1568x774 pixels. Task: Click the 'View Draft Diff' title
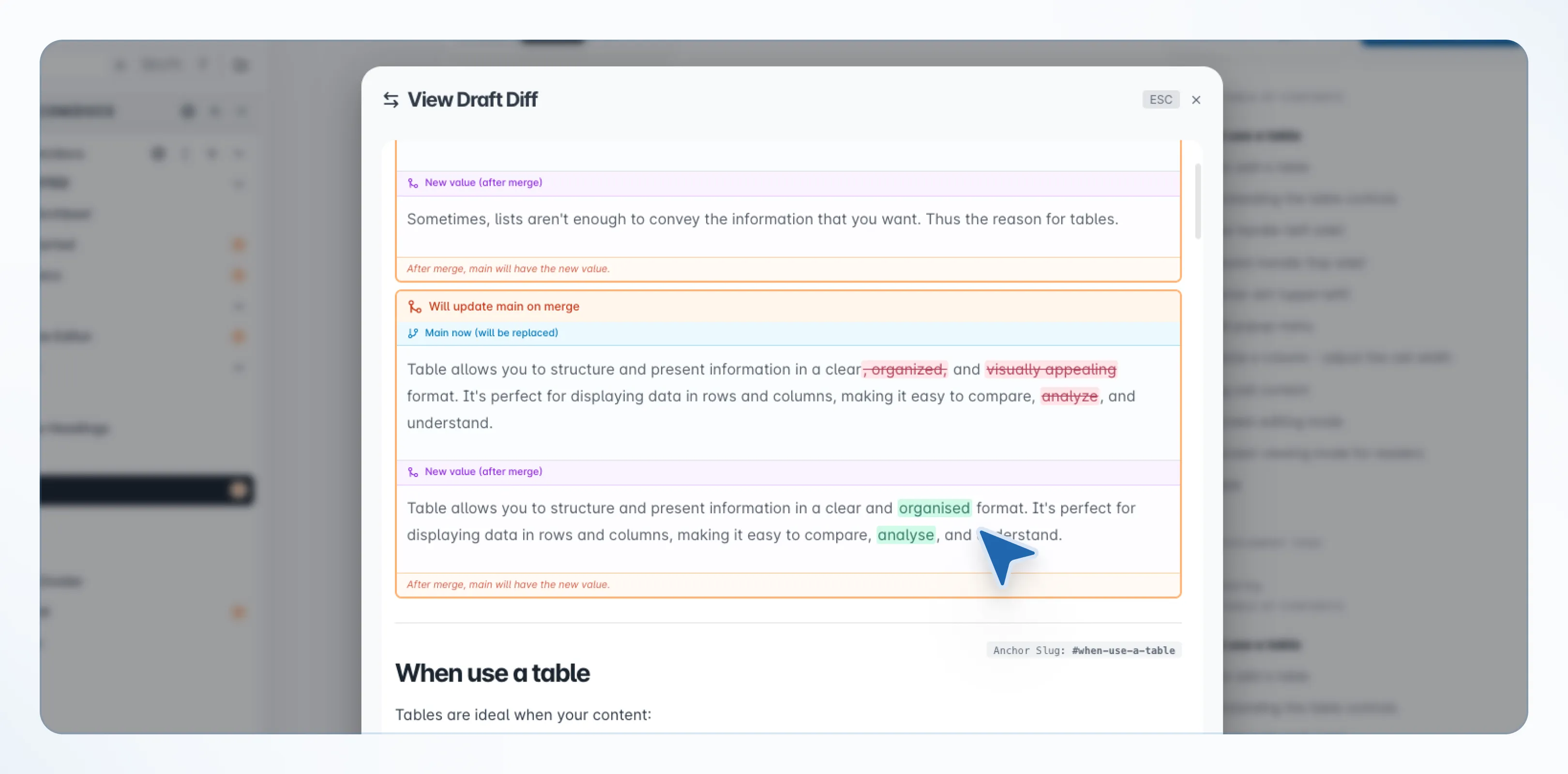[472, 100]
